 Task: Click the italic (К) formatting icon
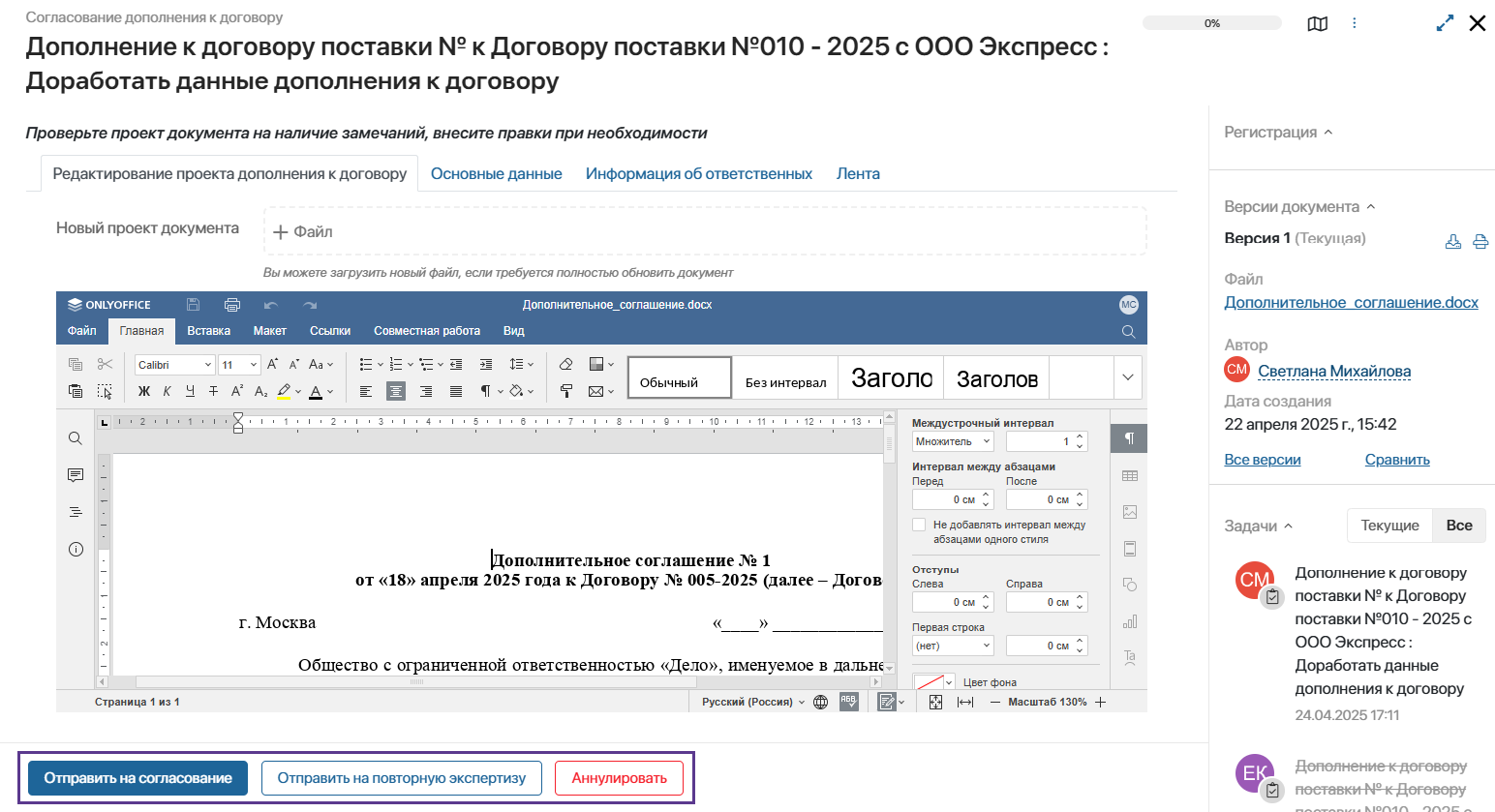coord(167,391)
